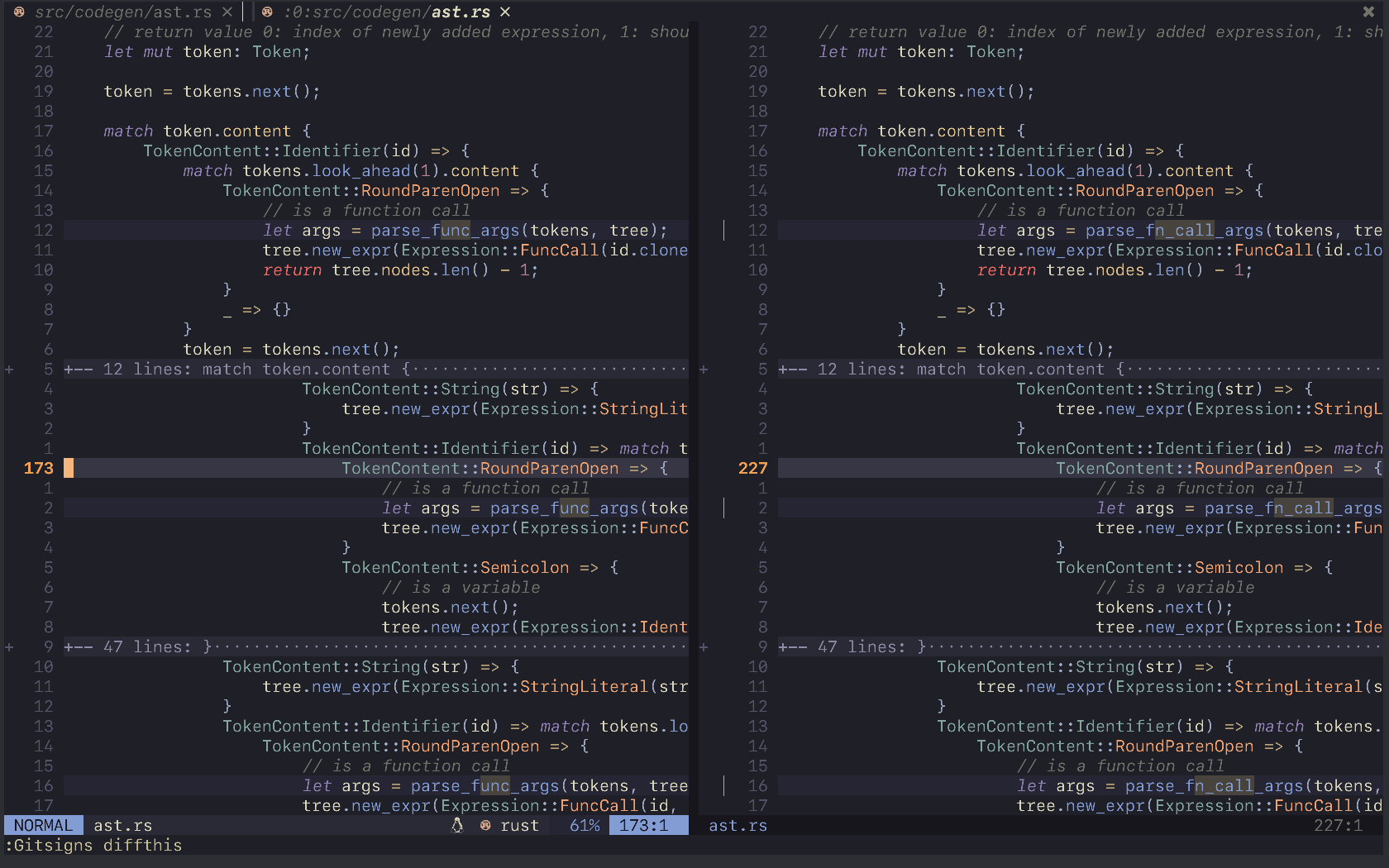Image resolution: width=1389 pixels, height=868 pixels.
Task: Click parse_fn_call_args on right pane relative line 12
Action: (x=1175, y=230)
